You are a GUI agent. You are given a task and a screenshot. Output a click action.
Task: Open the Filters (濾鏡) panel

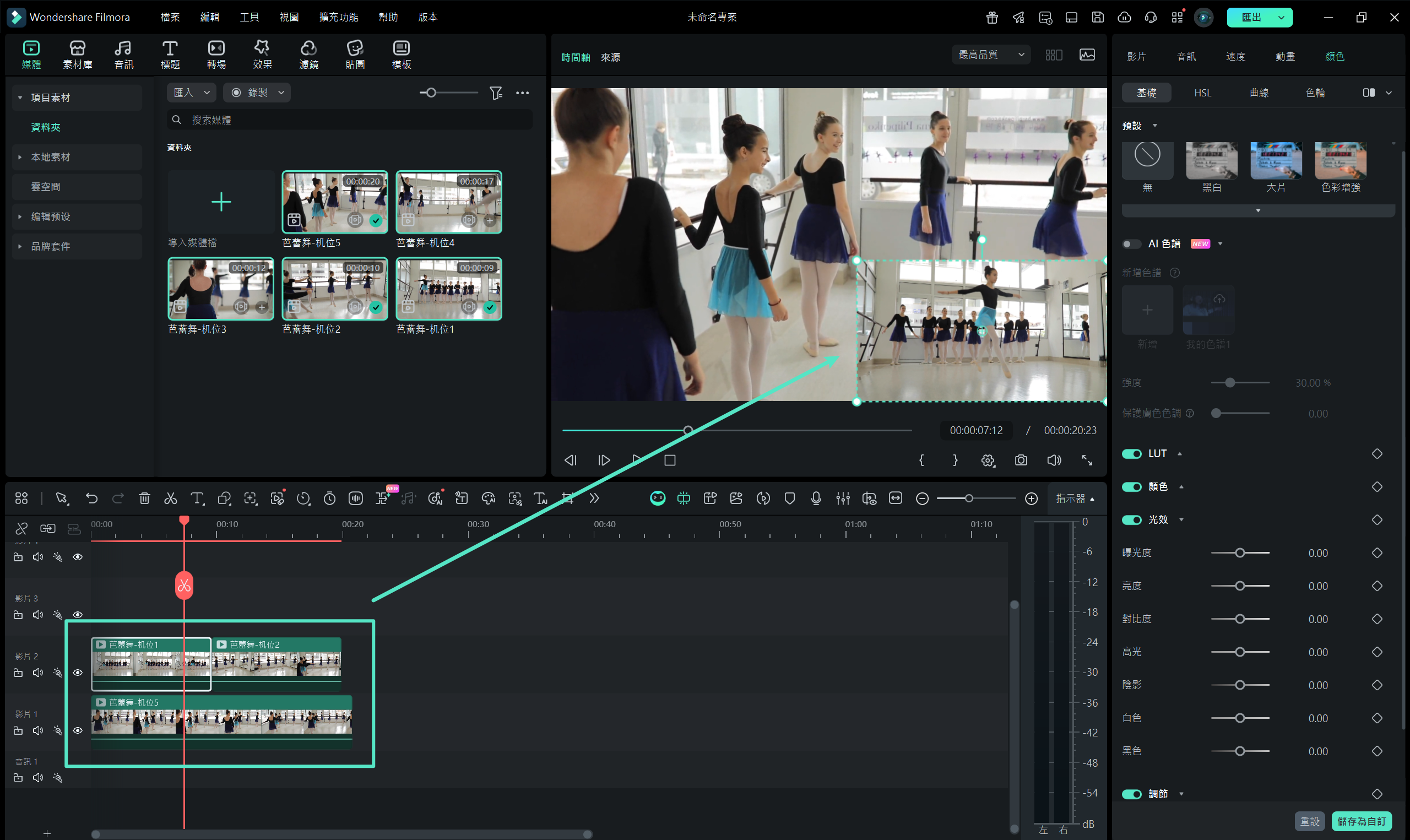[308, 55]
